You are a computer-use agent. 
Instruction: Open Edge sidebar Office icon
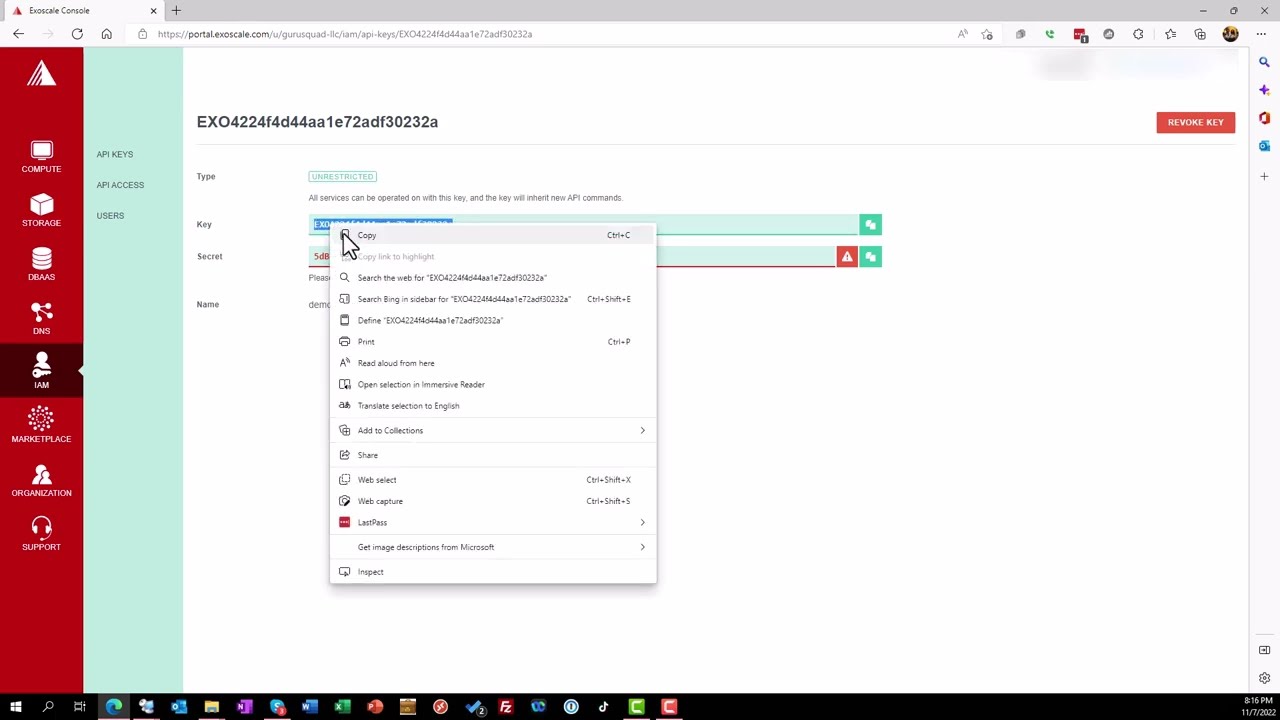point(1264,118)
